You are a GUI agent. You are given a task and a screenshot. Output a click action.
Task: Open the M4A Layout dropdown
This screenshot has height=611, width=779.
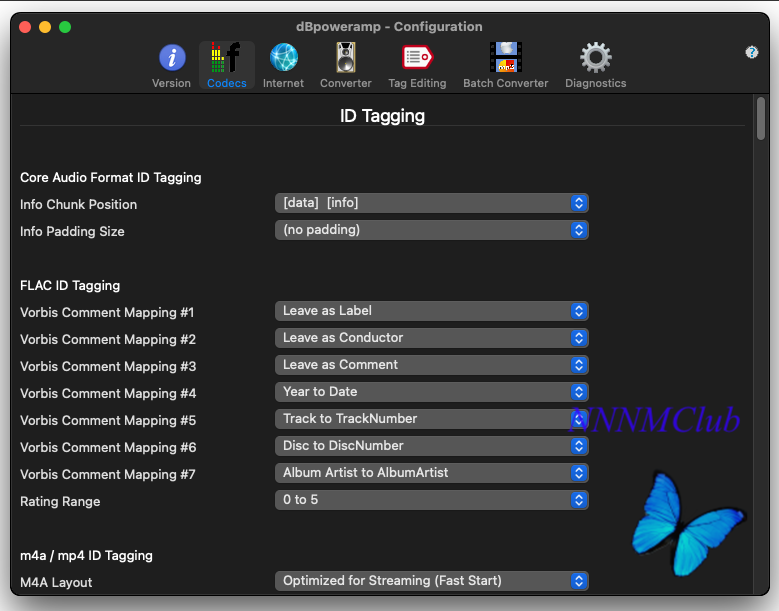(432, 581)
